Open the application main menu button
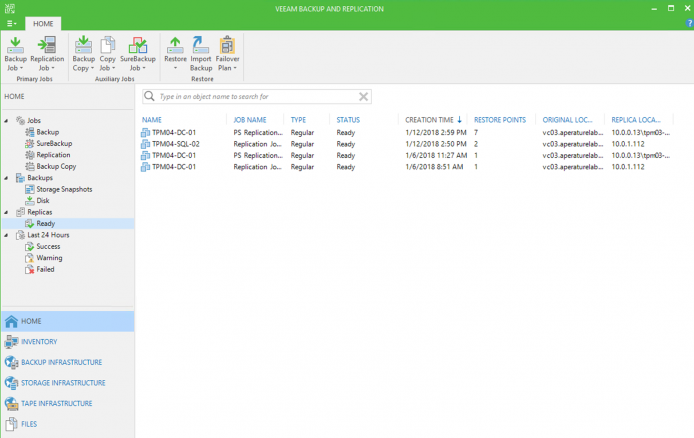This screenshot has width=694, height=438. tap(12, 23)
